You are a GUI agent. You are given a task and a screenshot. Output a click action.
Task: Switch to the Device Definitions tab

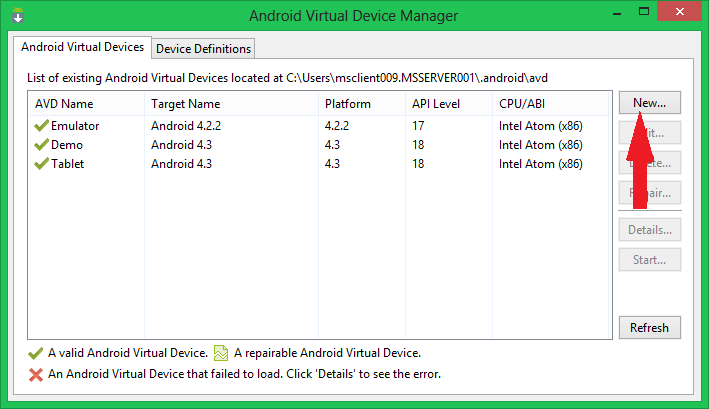(x=204, y=48)
